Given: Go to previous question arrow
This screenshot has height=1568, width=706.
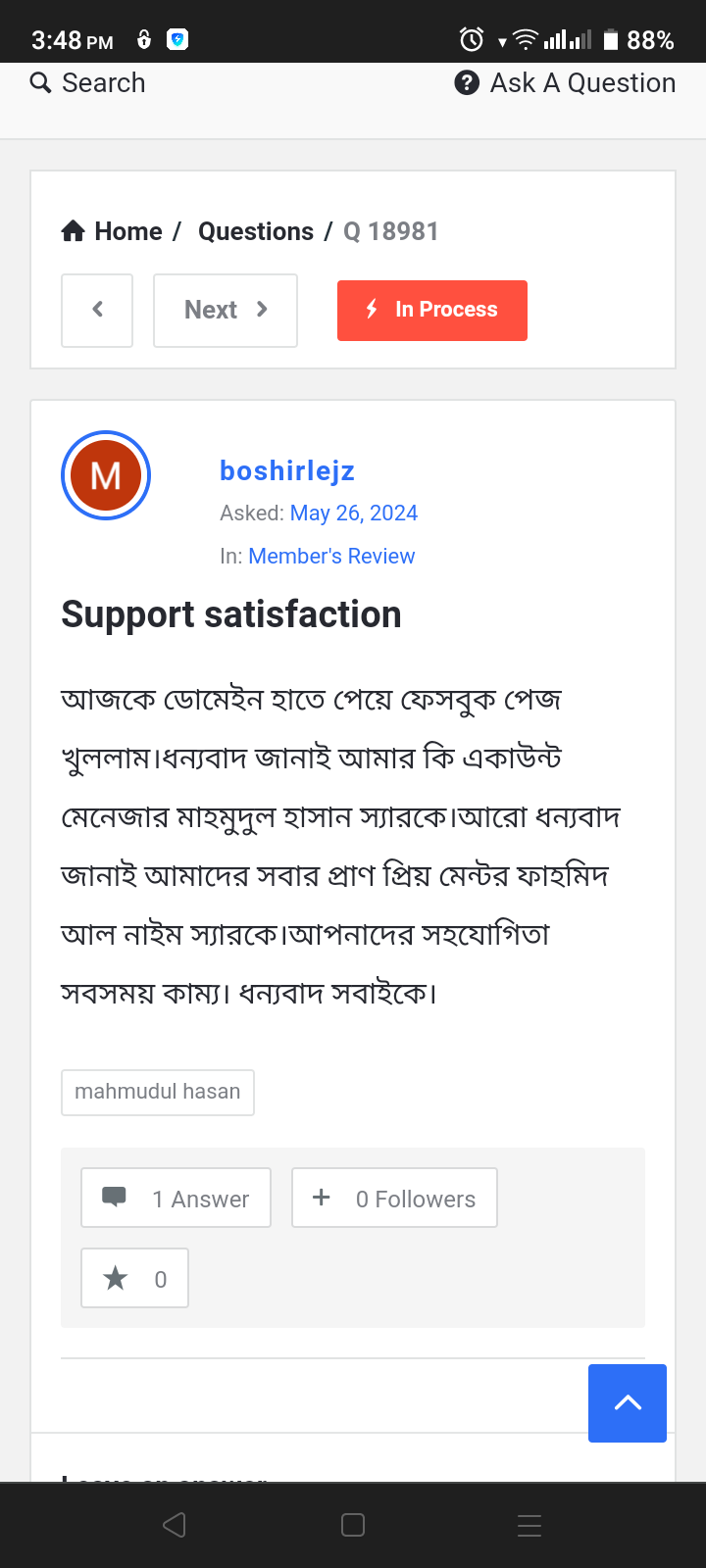Looking at the screenshot, I should [97, 310].
